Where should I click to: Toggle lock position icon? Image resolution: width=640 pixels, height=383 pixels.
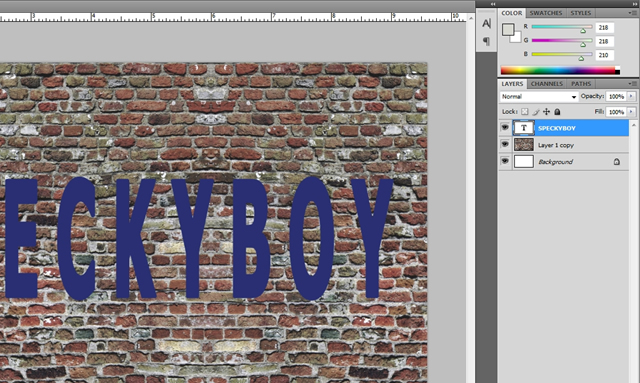click(547, 111)
